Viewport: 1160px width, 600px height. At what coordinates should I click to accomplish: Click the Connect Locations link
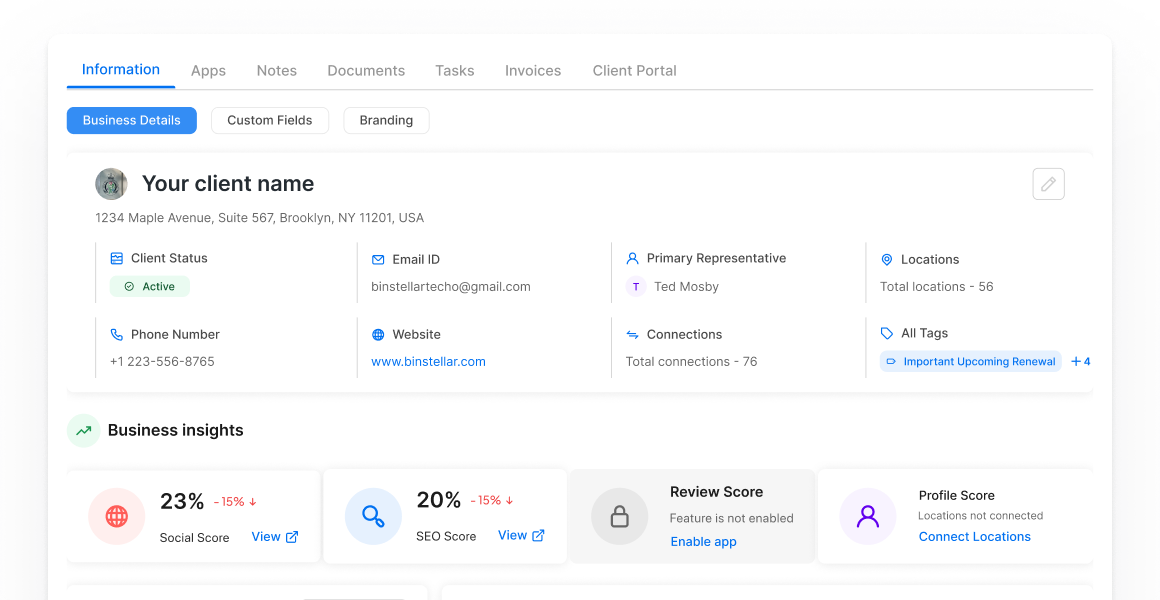tap(975, 537)
